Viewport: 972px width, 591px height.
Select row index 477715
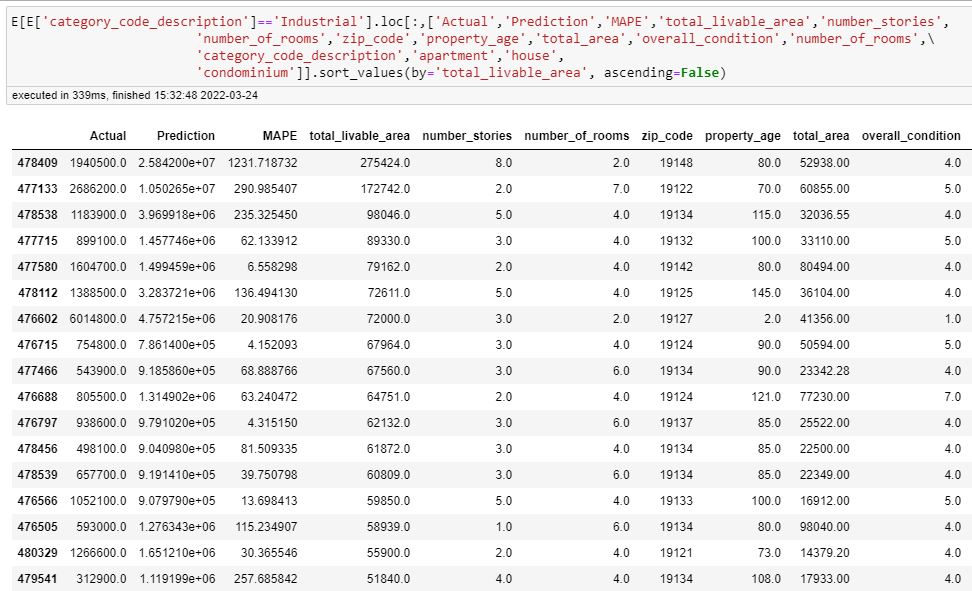point(37,241)
